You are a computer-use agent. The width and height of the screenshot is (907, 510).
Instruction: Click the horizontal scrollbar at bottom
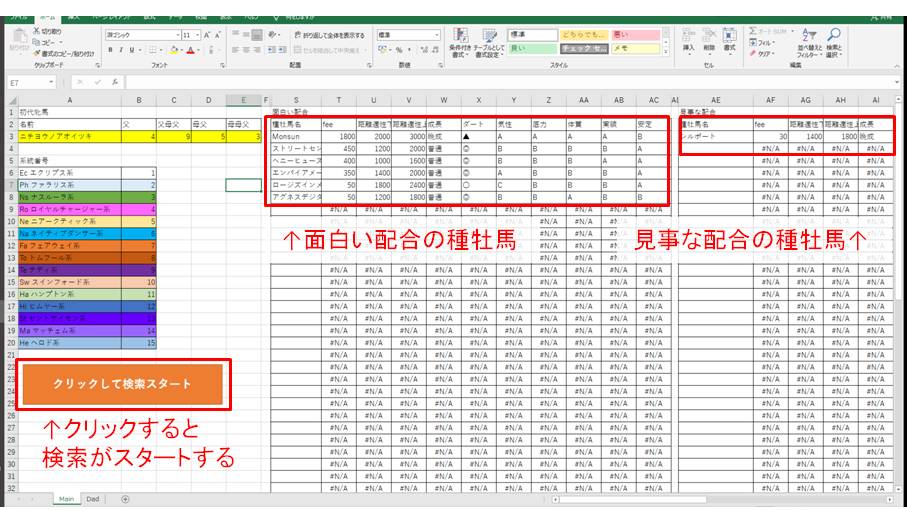point(721,500)
